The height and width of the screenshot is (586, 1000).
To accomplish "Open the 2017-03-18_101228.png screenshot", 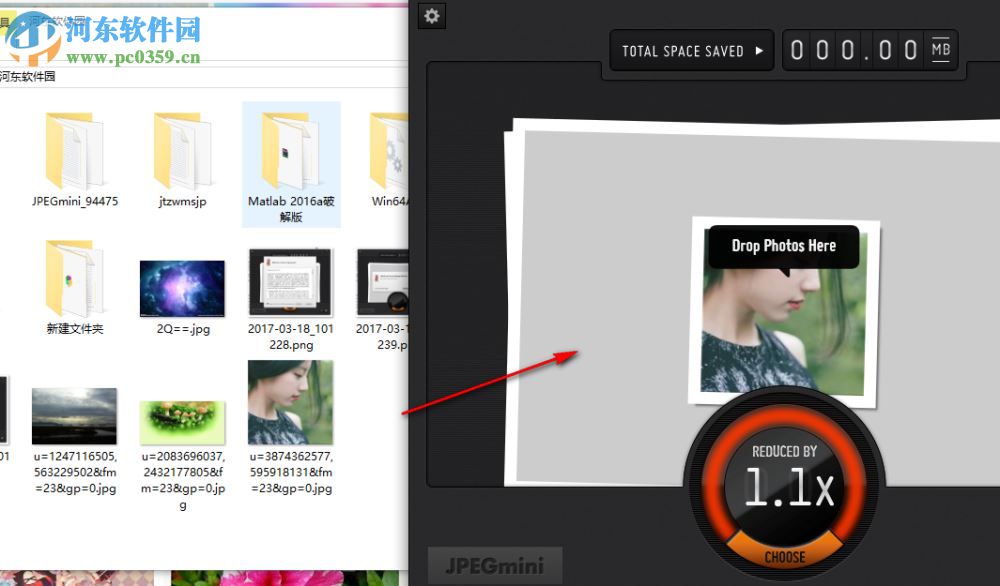I will pos(290,283).
